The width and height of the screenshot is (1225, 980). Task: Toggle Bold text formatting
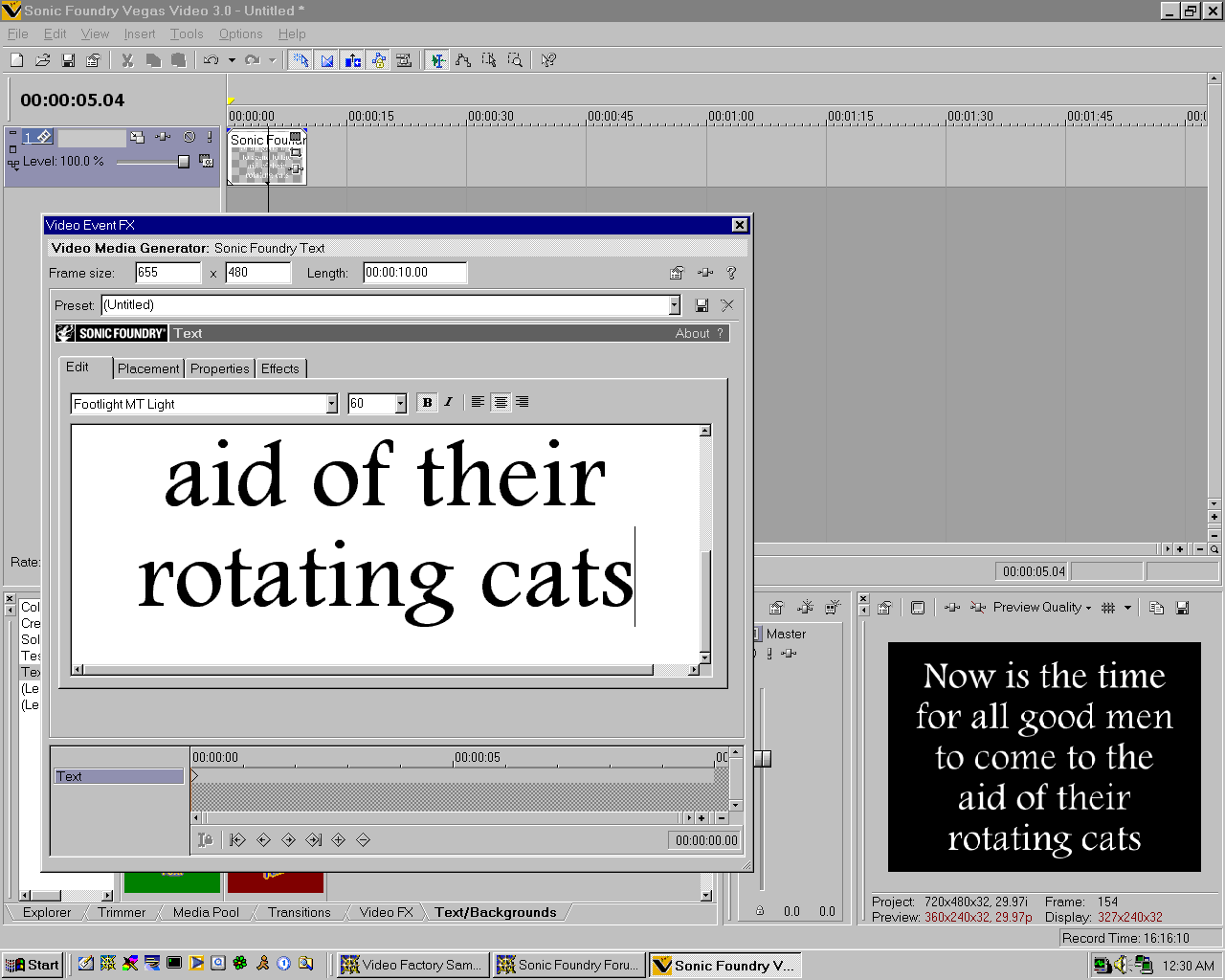427,403
